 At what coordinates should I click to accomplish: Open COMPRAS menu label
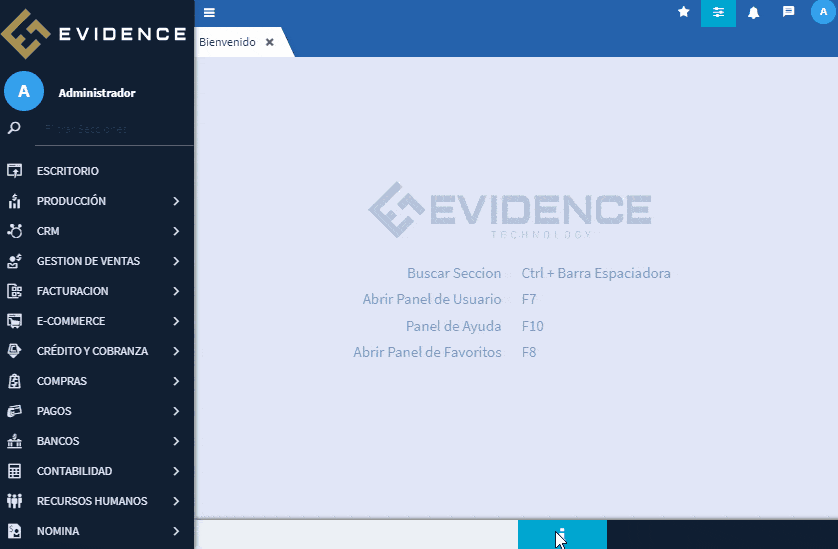[x=62, y=381]
